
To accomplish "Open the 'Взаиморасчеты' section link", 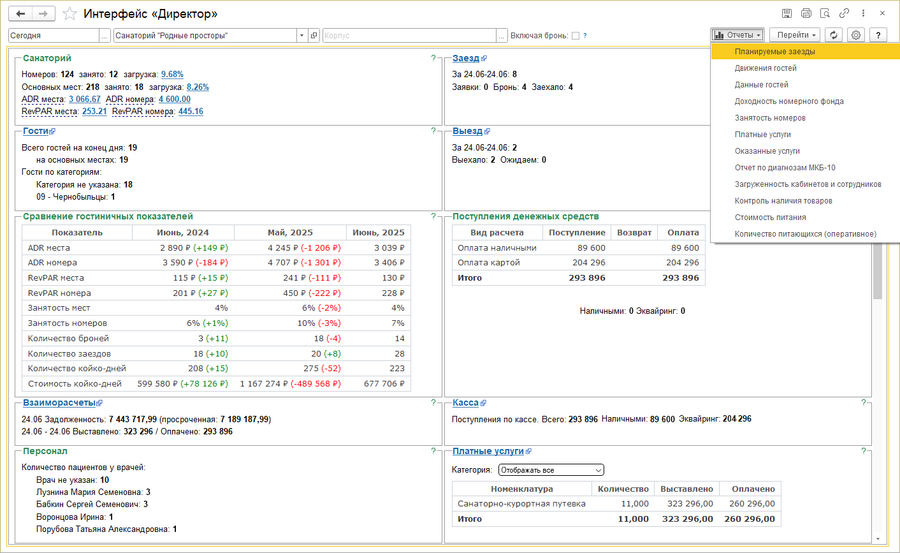I will pos(60,403).
